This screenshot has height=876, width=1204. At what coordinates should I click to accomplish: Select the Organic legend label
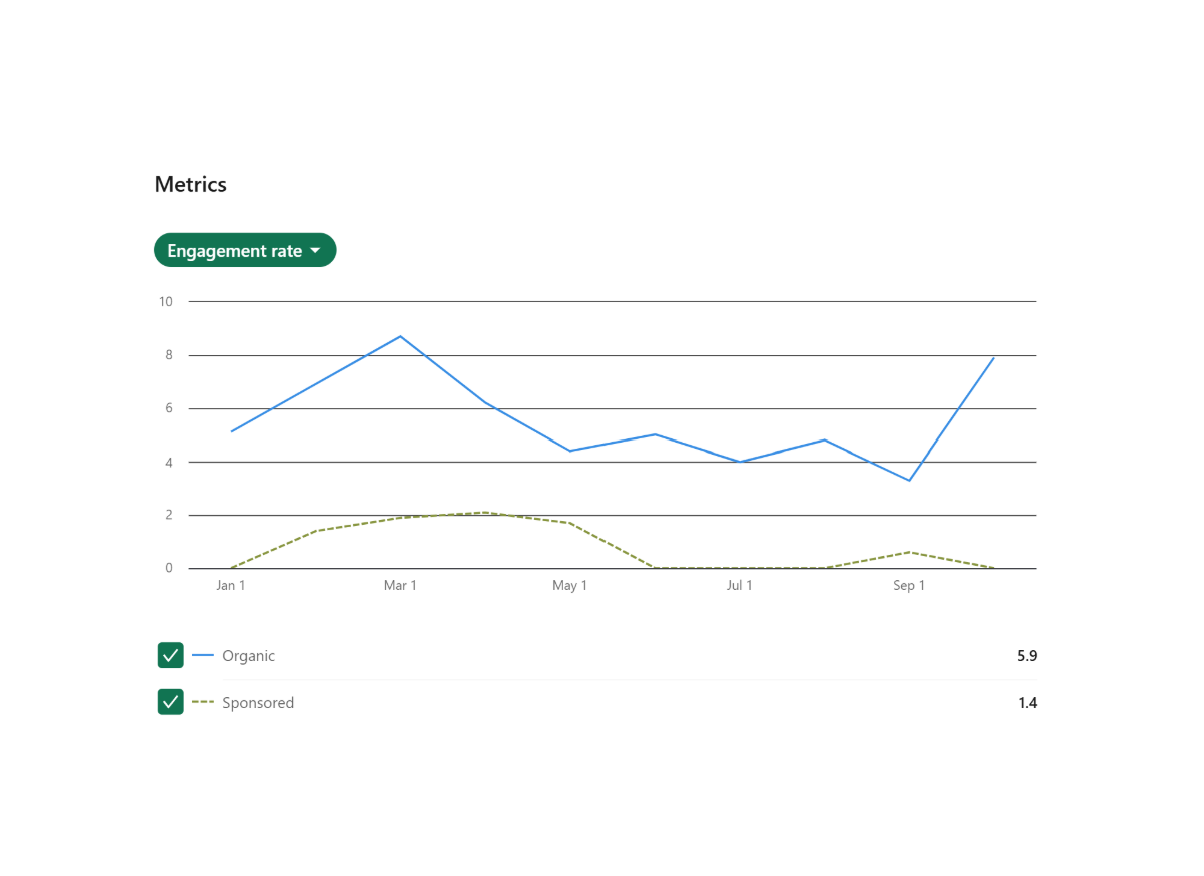pyautogui.click(x=248, y=655)
